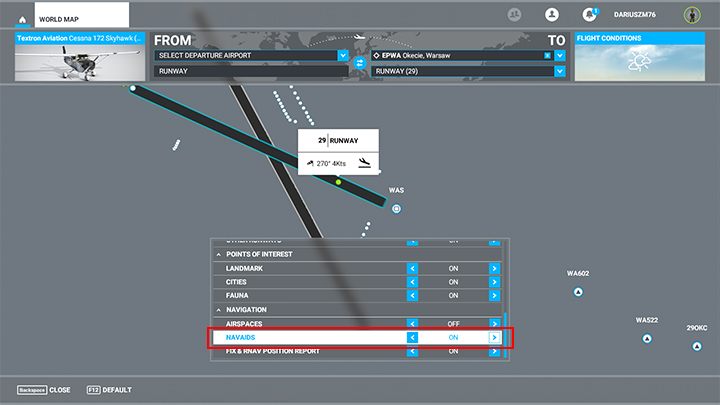The image size is (720, 405).
Task: Close the filter panel via Backspace Close
Action: coord(44,390)
